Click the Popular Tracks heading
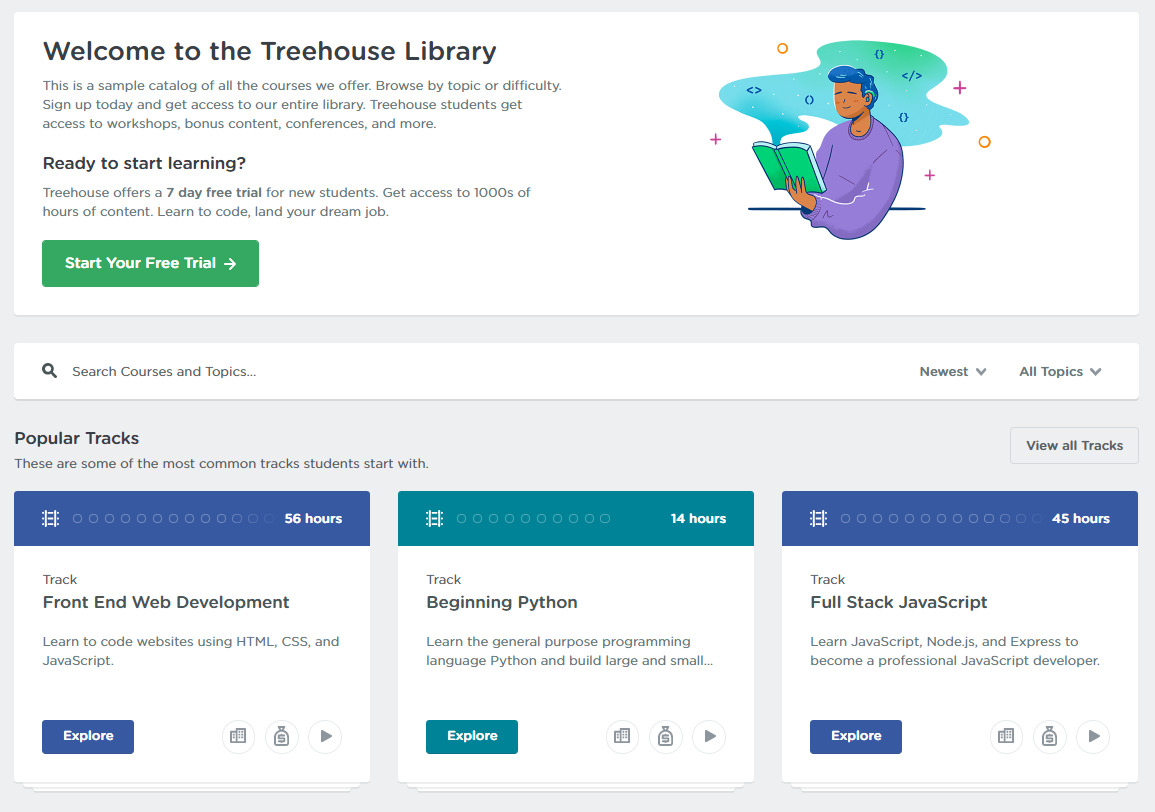This screenshot has height=812, width=1155. 77,438
